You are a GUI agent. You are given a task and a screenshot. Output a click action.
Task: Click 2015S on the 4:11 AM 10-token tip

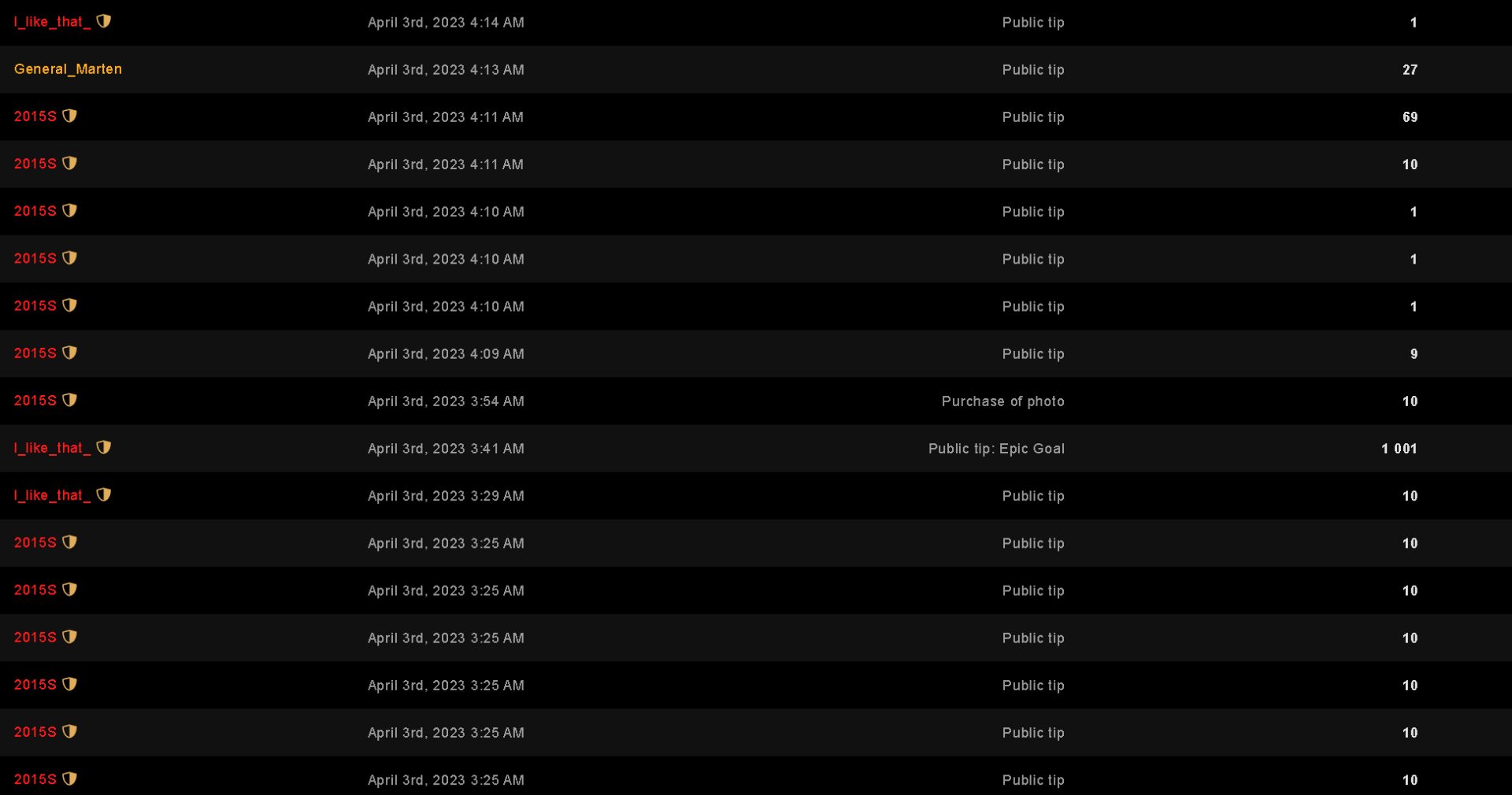pos(35,164)
